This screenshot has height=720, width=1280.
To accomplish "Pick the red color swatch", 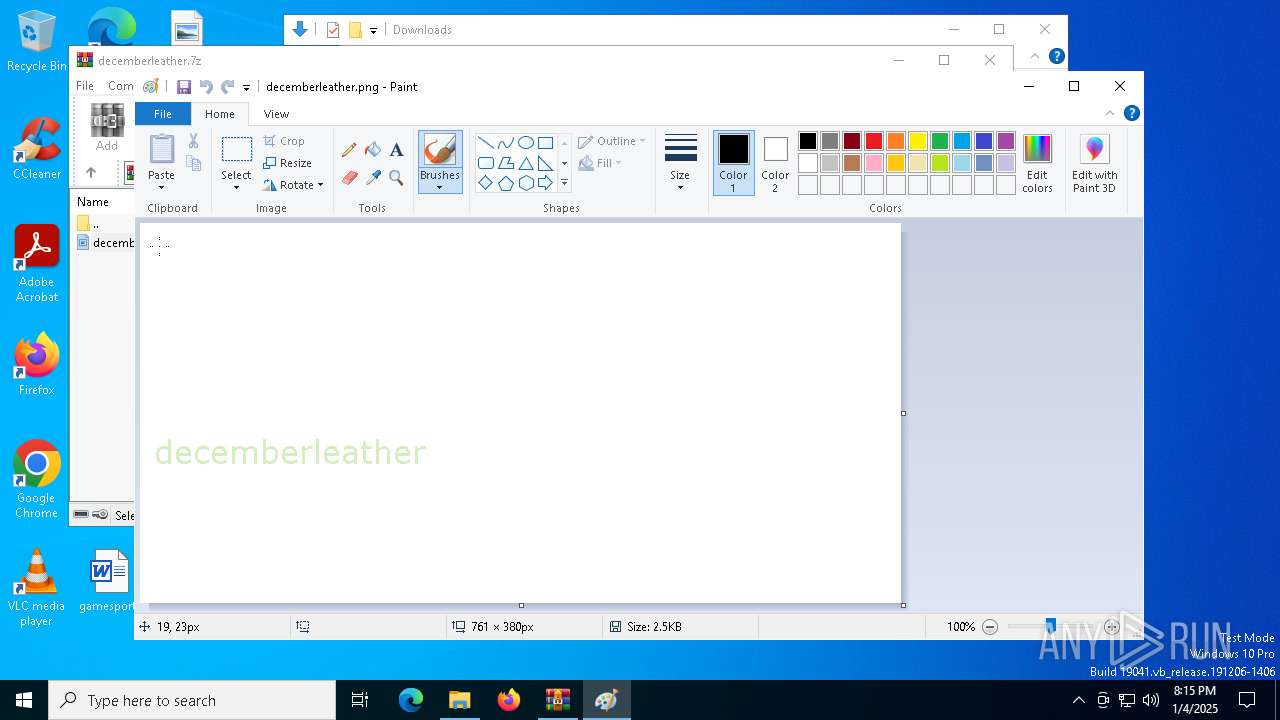I will [874, 141].
